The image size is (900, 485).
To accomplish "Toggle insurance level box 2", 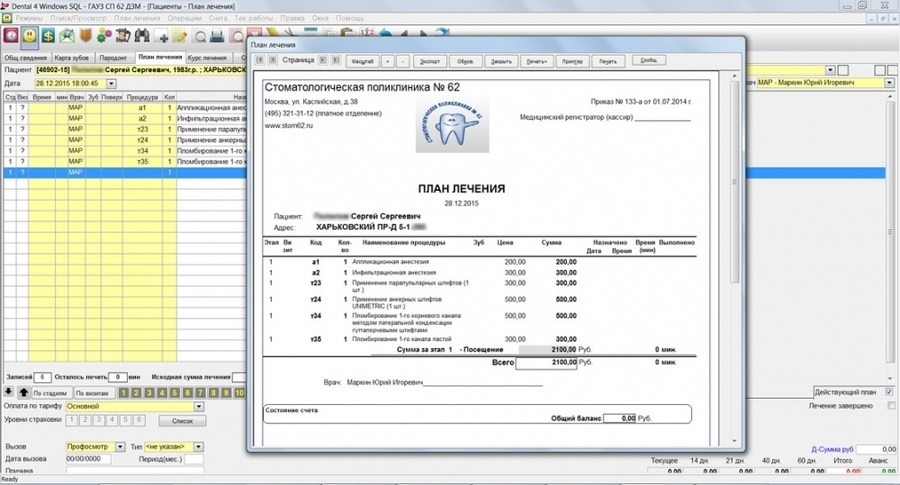I will pyautogui.click(x=84, y=420).
